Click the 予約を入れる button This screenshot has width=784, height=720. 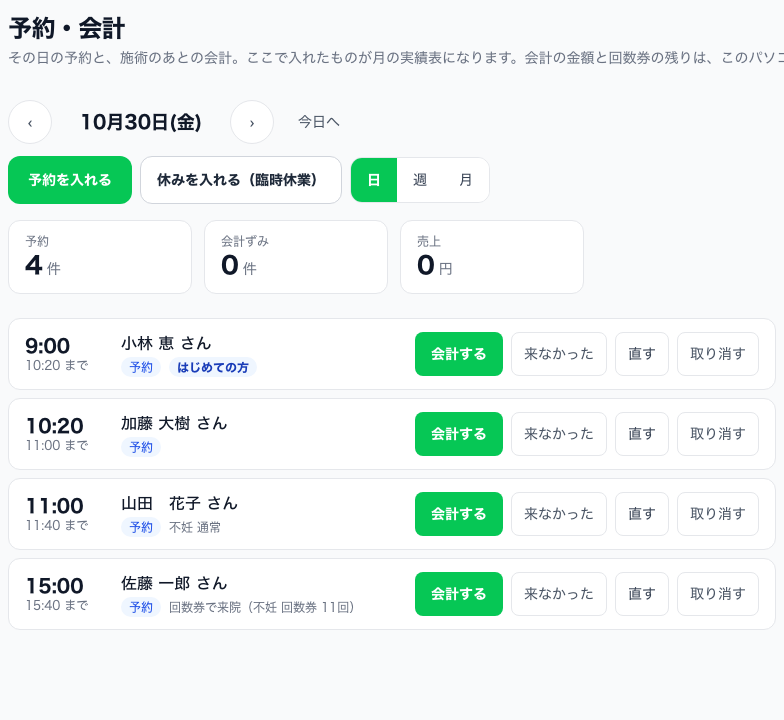tap(70, 180)
